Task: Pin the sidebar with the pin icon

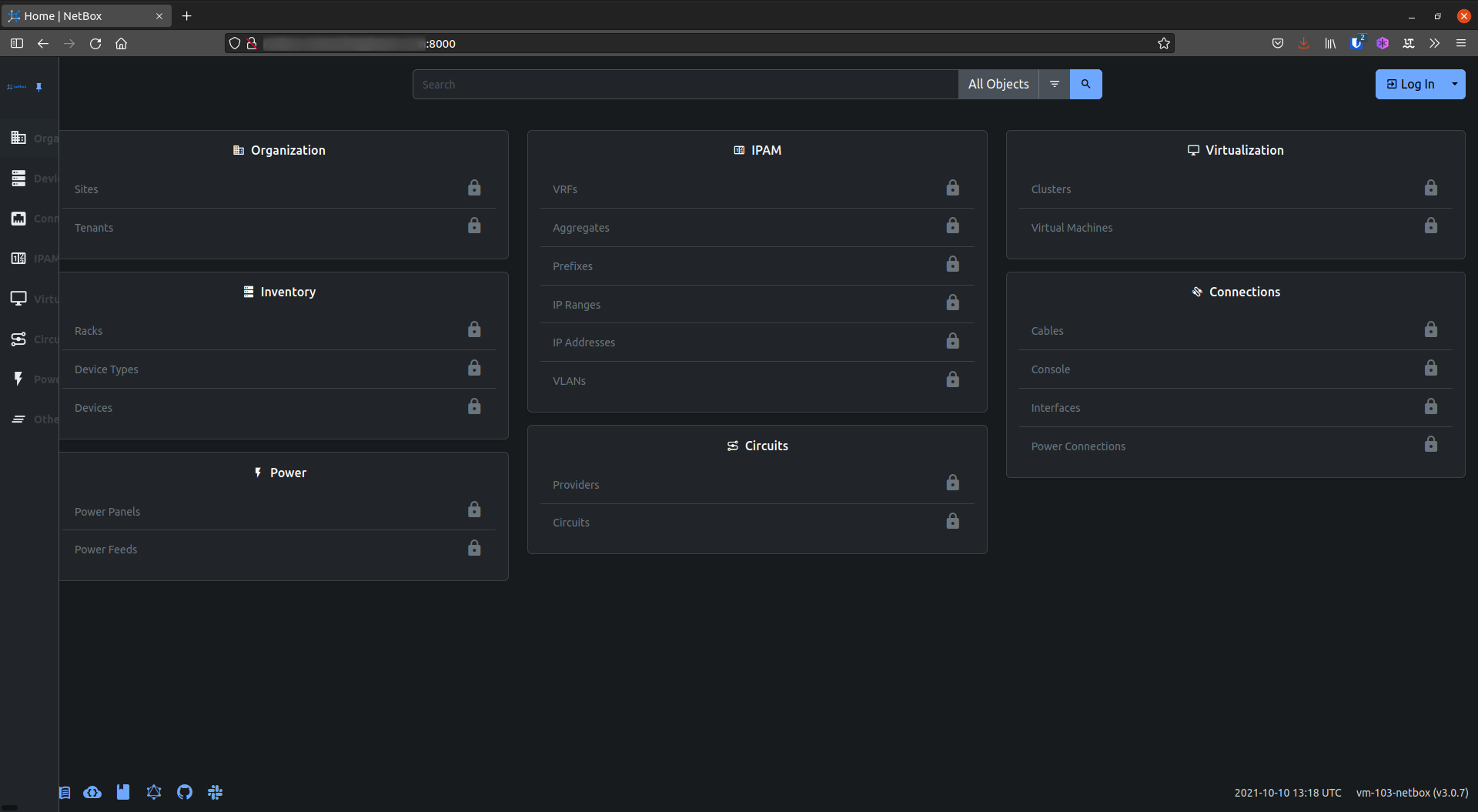Action: [x=39, y=87]
